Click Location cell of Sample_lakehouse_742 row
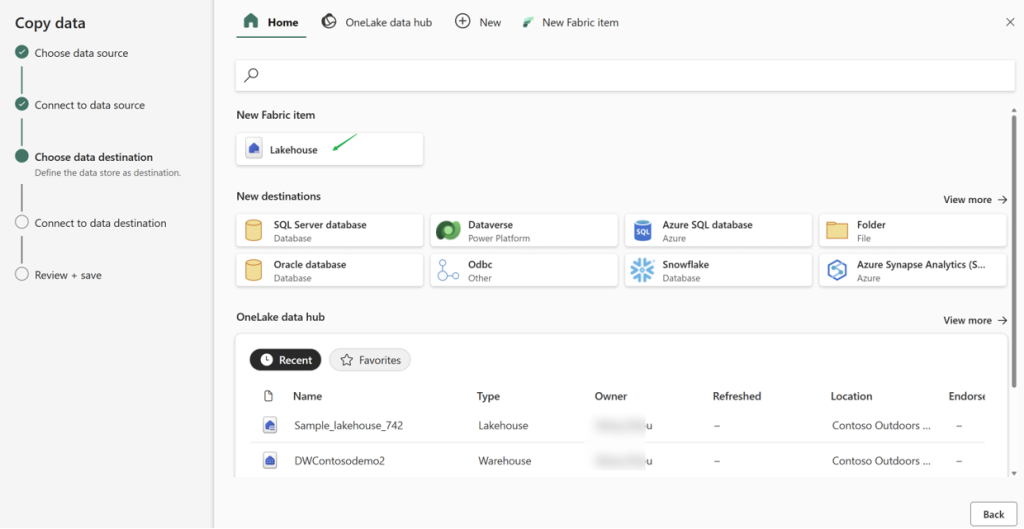Viewport: 1024px width, 529px height. [x=882, y=426]
